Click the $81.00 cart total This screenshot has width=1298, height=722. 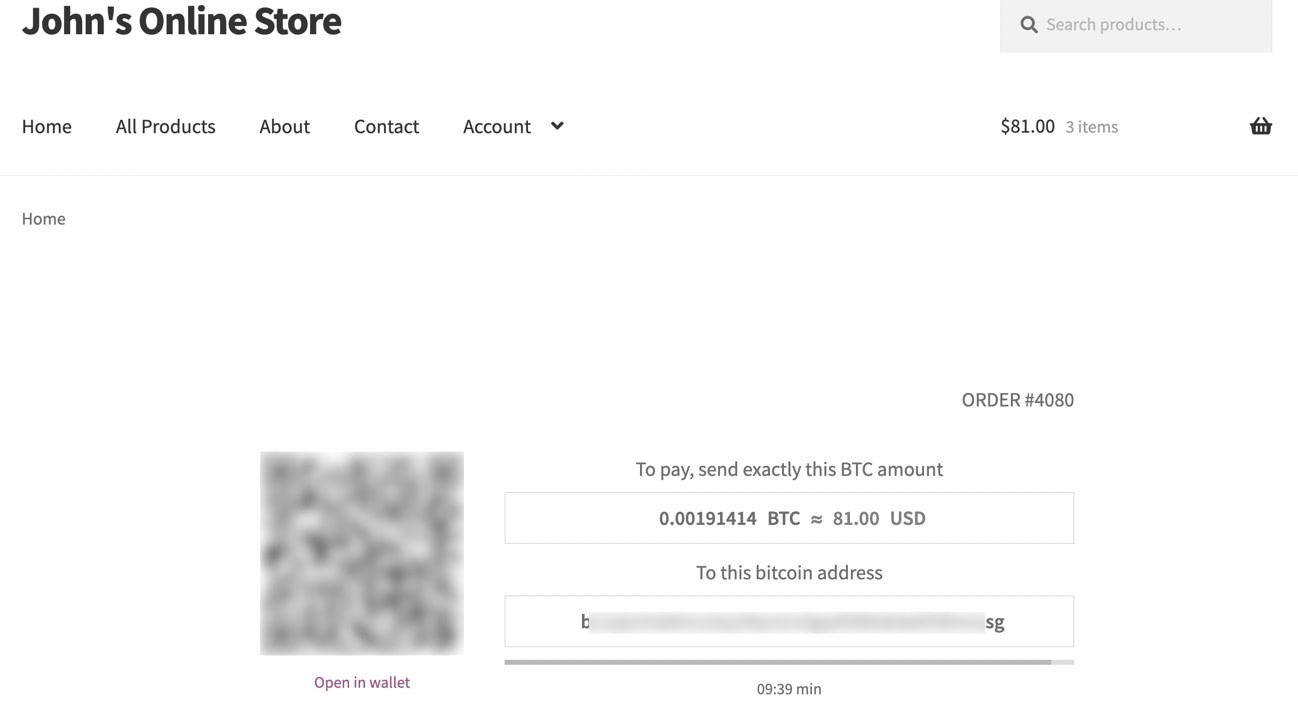(x=1027, y=126)
